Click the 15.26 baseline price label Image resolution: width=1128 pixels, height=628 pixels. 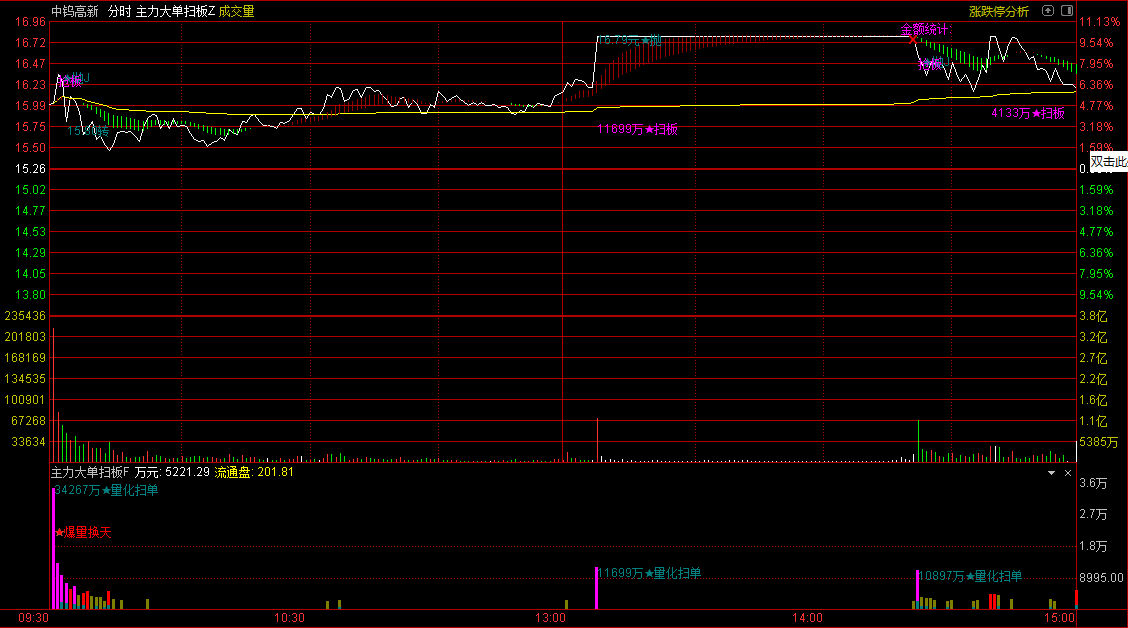[x=30, y=169]
